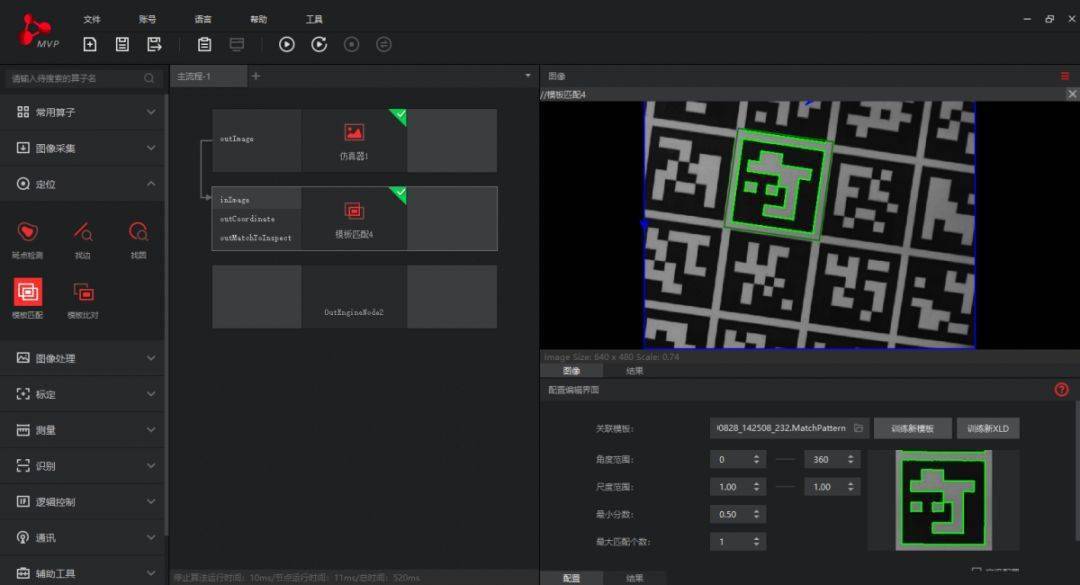
Task: Select the highlighted 模板匹配 template matching tool
Action: tap(28, 298)
